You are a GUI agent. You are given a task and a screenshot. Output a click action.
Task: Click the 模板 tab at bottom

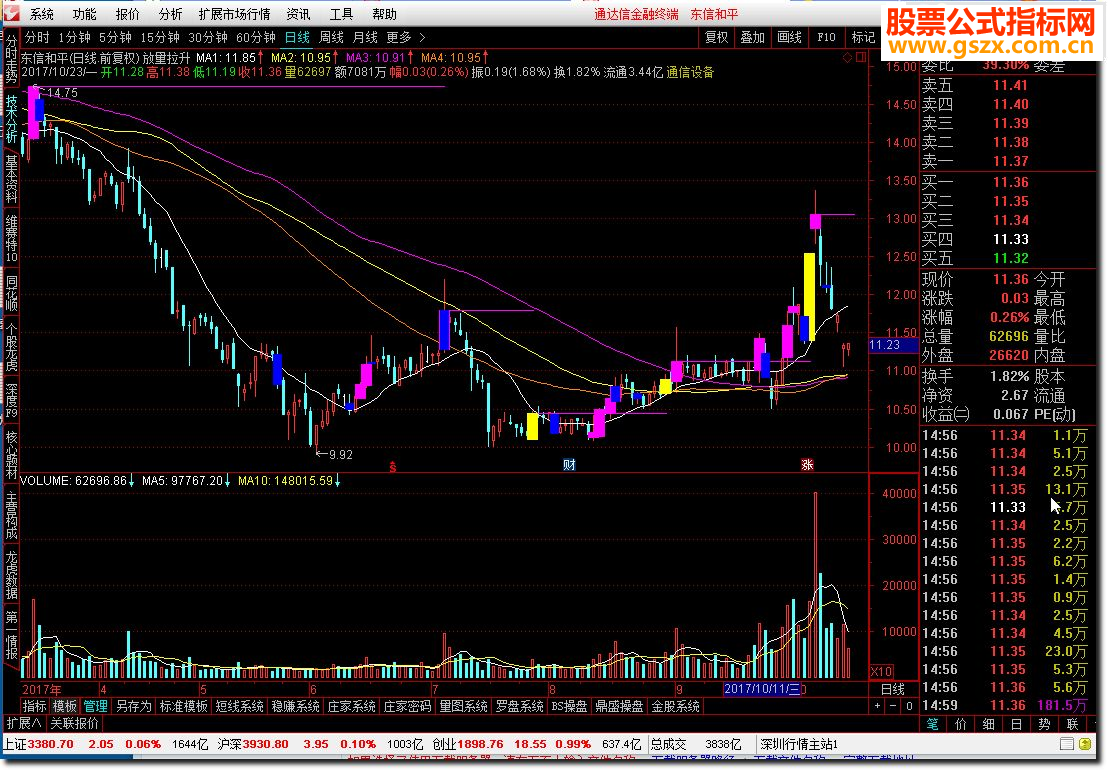(65, 706)
